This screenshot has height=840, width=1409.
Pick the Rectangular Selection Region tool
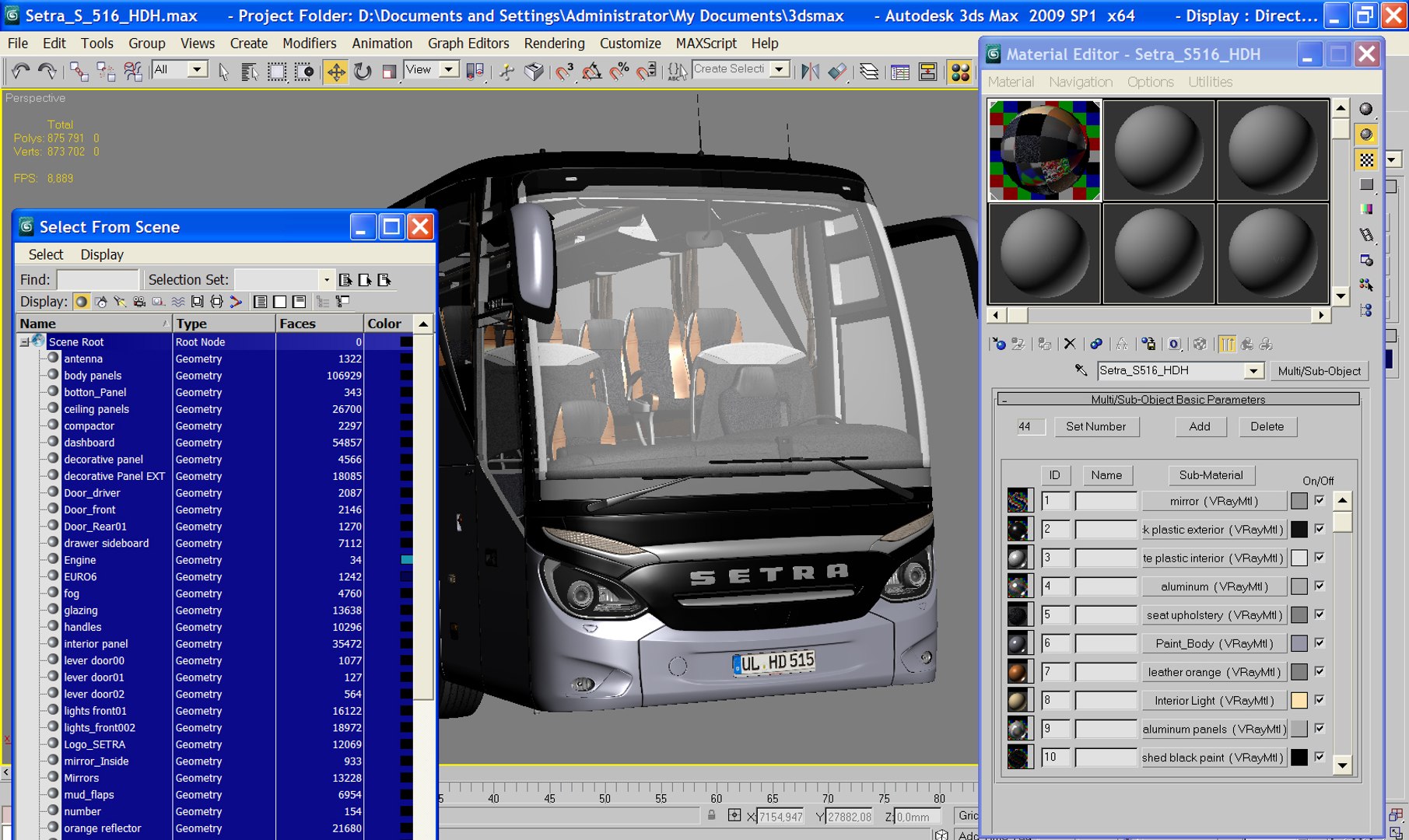277,72
